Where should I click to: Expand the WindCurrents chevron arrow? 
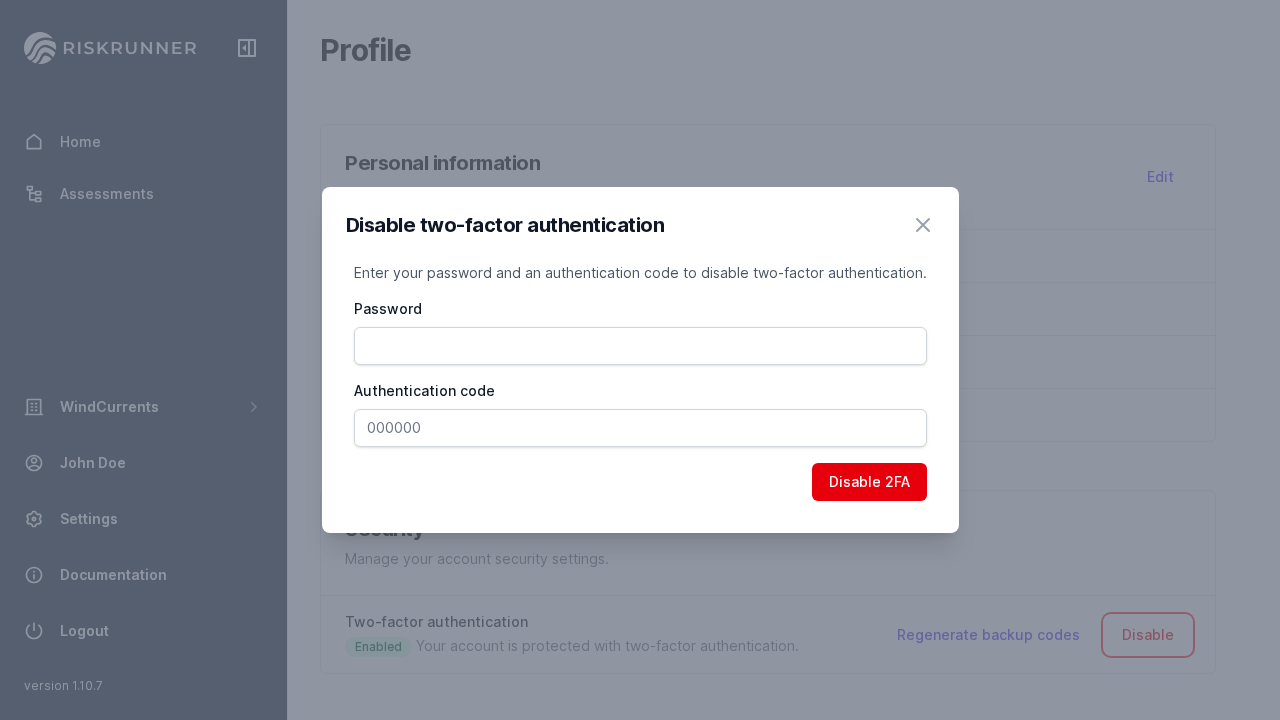254,407
